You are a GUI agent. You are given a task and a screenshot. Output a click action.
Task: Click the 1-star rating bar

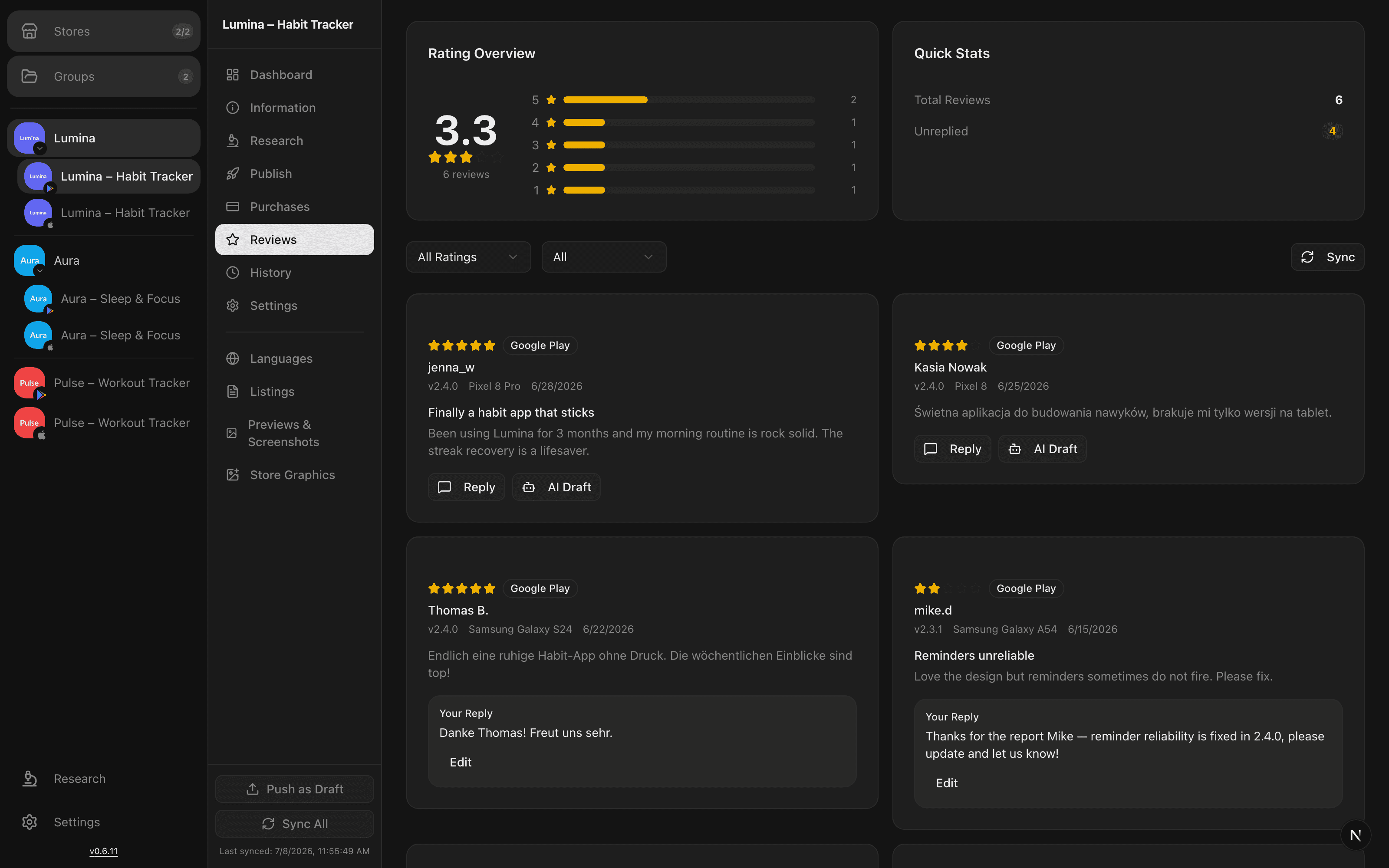pyautogui.click(x=689, y=190)
